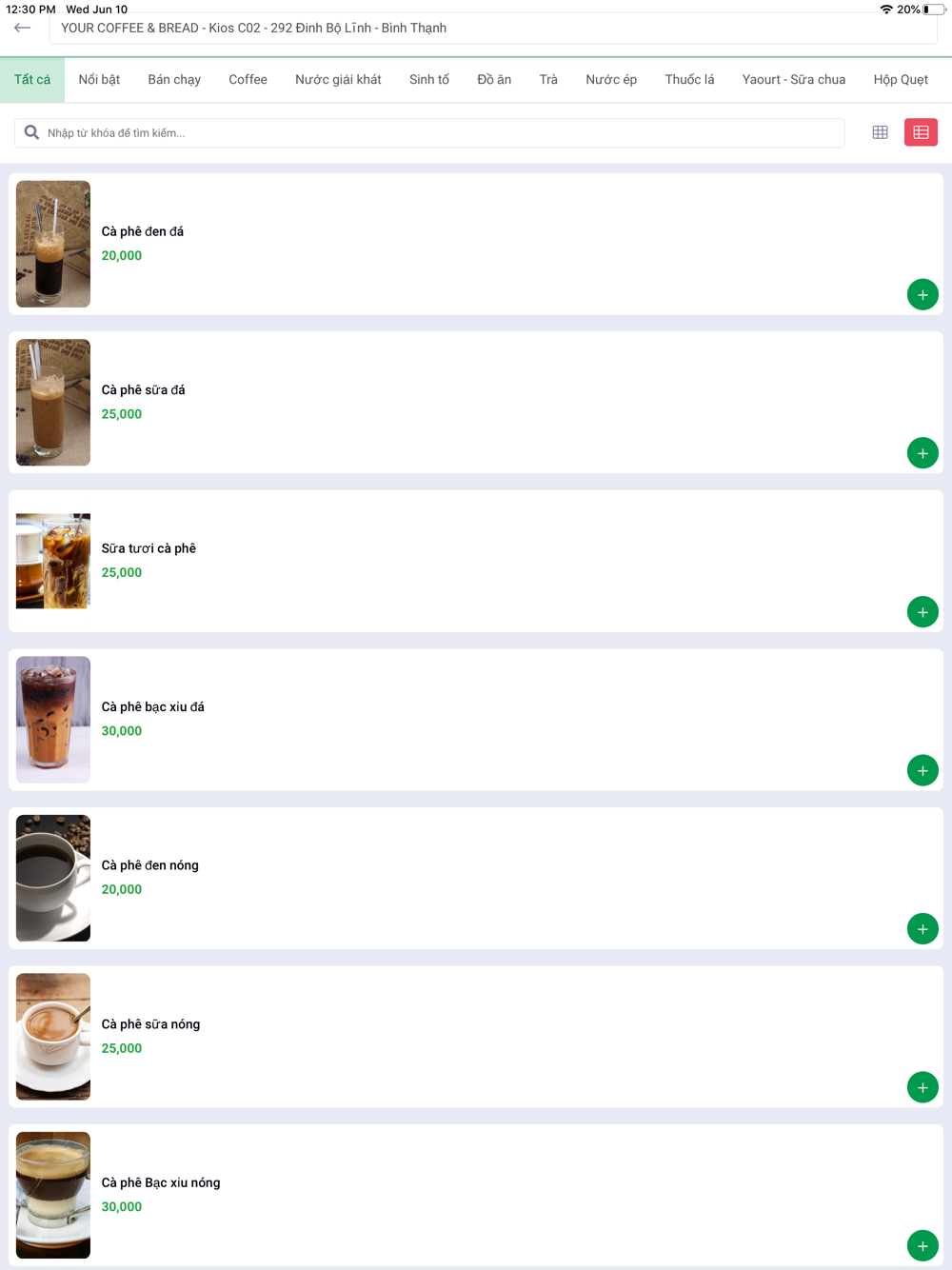Add Cà phê bạc xỉu đá to order
This screenshot has width=952, height=1270.
coord(922,770)
